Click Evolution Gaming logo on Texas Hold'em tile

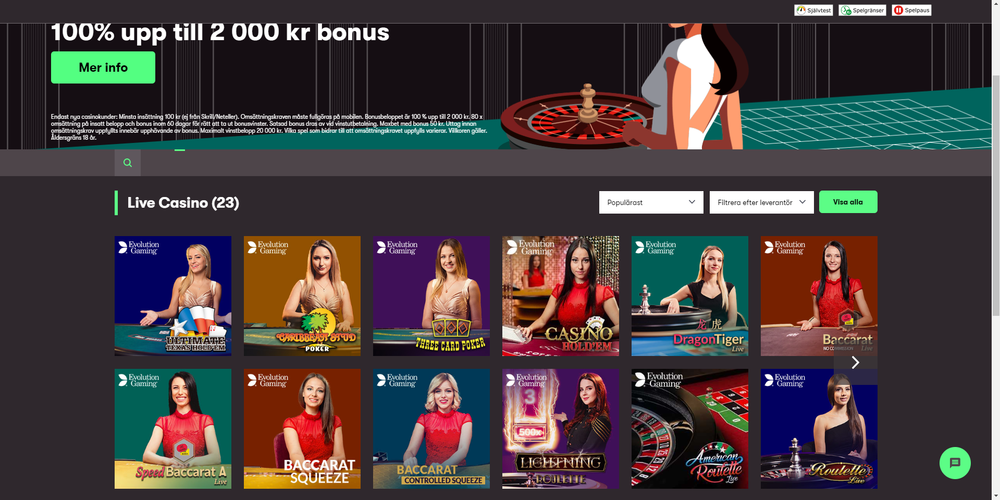tap(138, 247)
